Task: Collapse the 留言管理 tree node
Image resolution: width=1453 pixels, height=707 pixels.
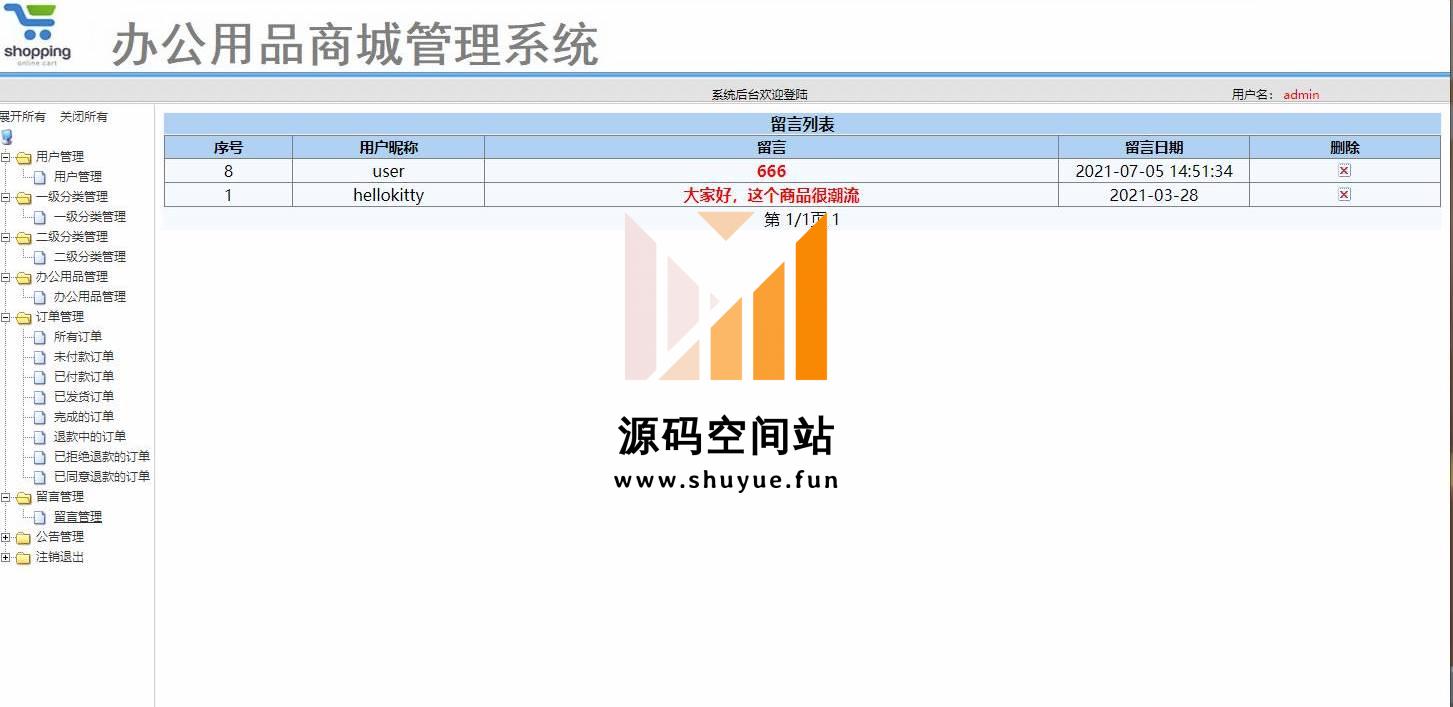Action: 6,497
